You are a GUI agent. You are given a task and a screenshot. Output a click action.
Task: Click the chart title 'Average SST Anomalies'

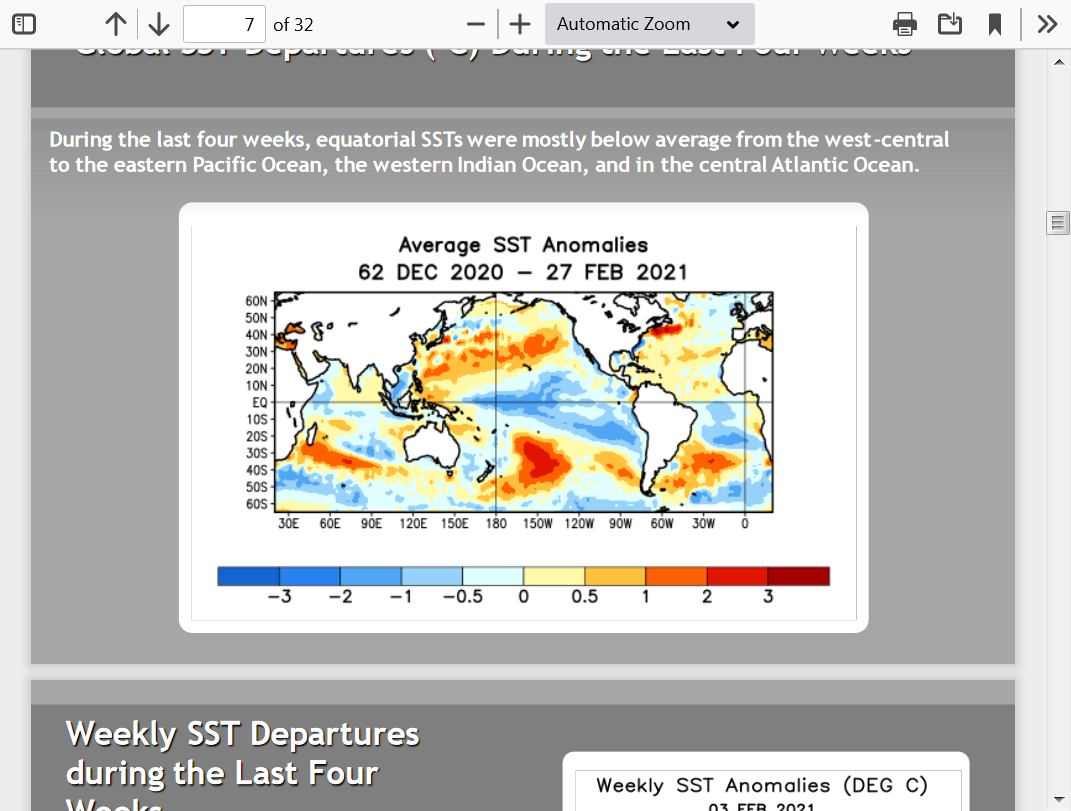click(523, 245)
